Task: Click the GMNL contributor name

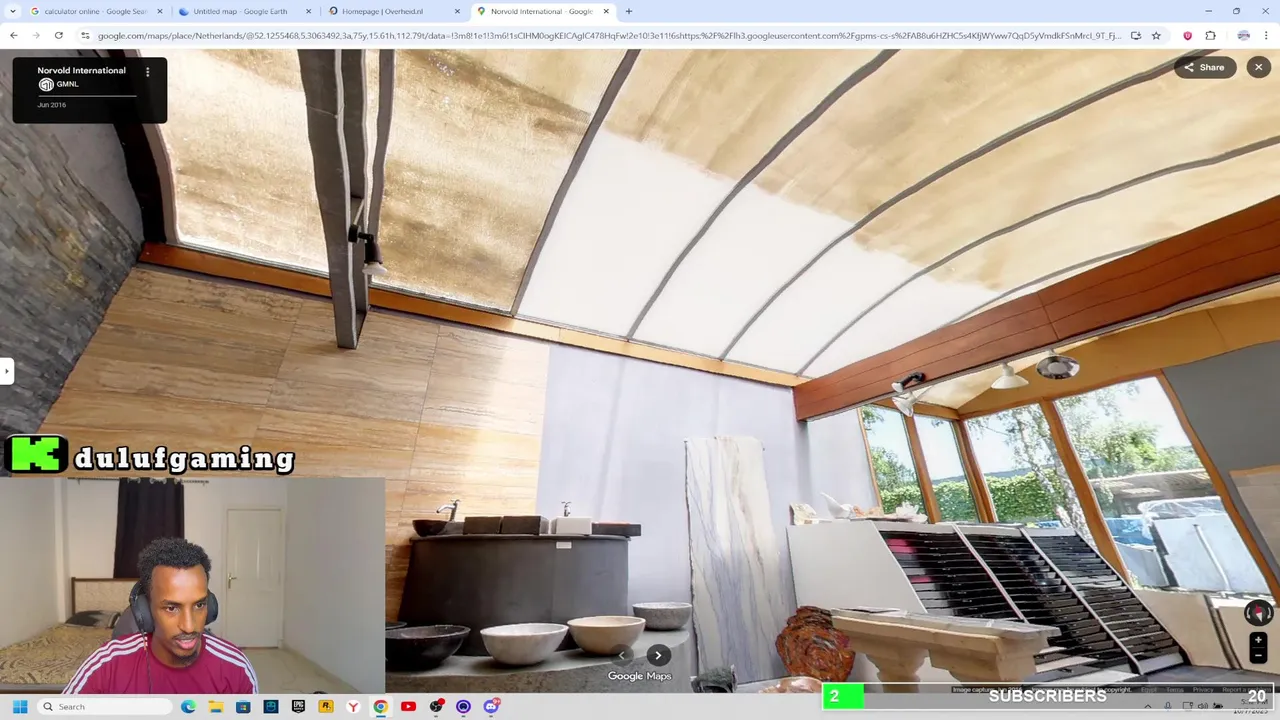Action: point(67,84)
